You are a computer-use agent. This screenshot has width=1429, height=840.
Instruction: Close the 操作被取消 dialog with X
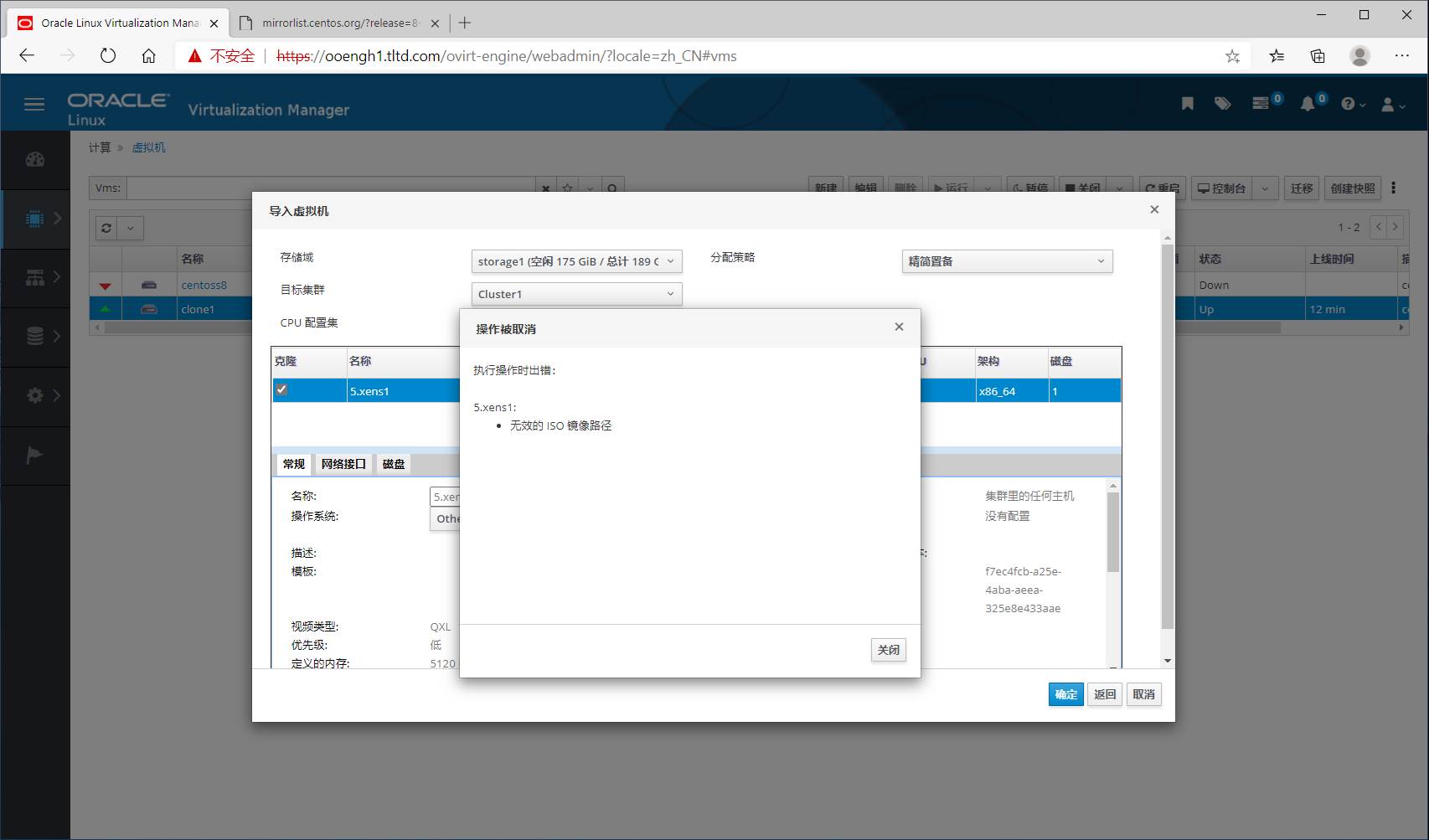point(899,327)
